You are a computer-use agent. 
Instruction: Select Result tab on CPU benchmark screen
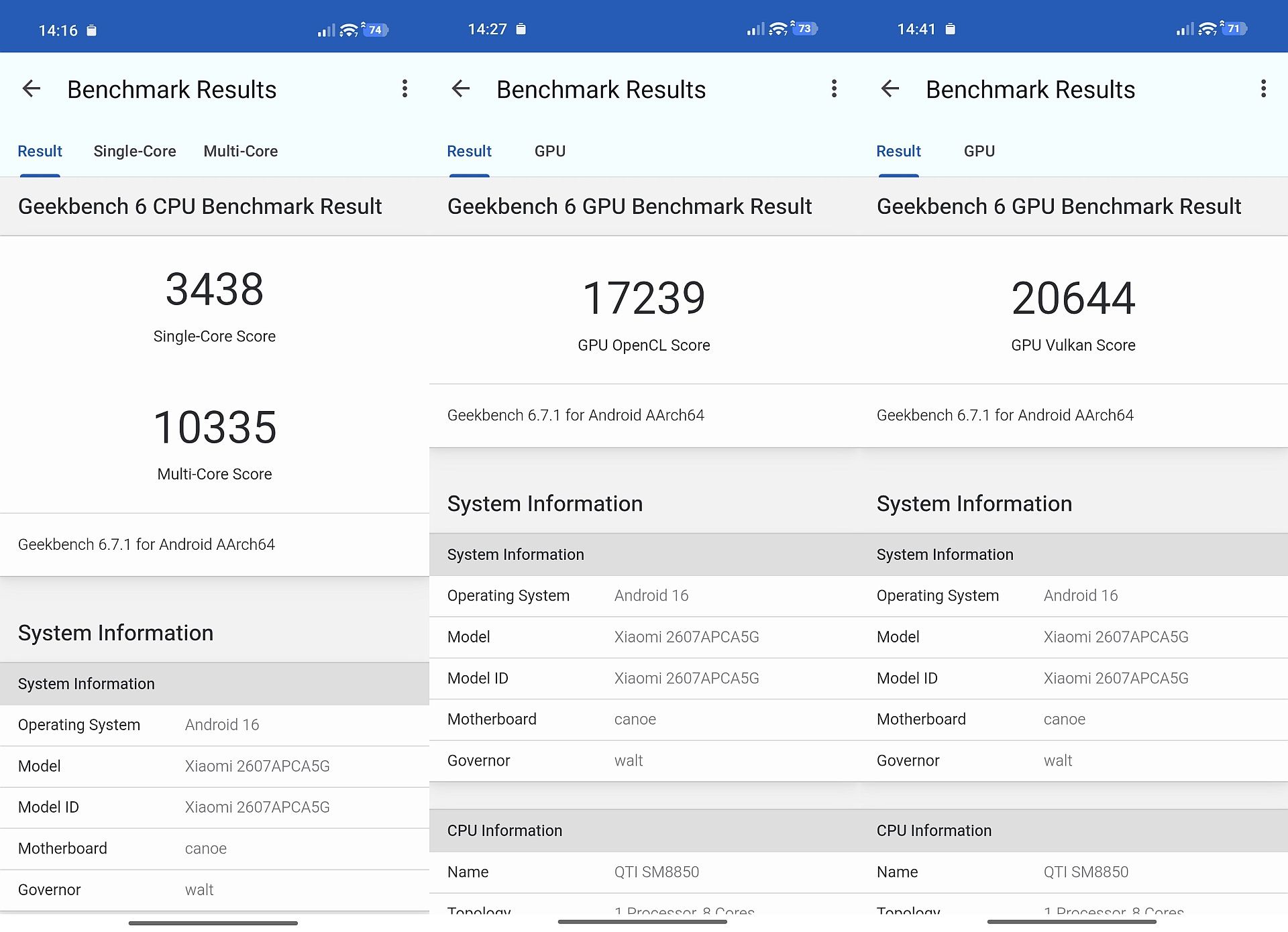(x=40, y=152)
